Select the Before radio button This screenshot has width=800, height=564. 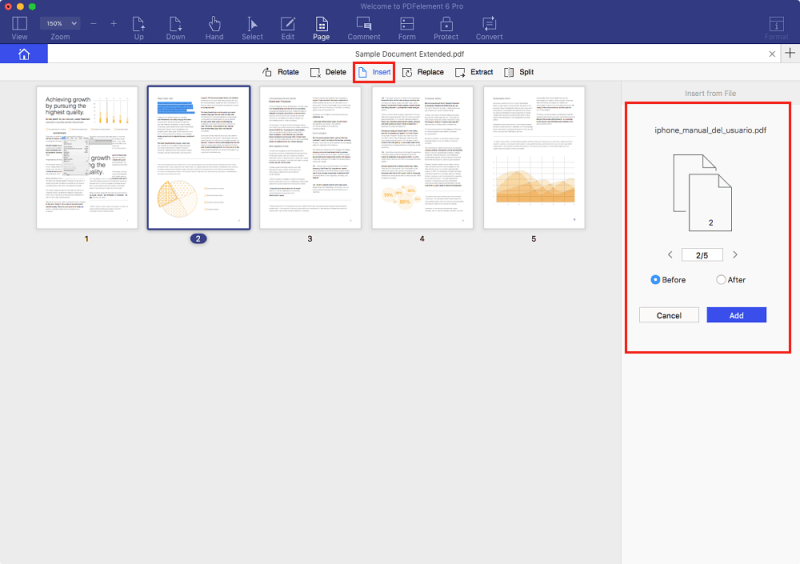pyautogui.click(x=656, y=280)
